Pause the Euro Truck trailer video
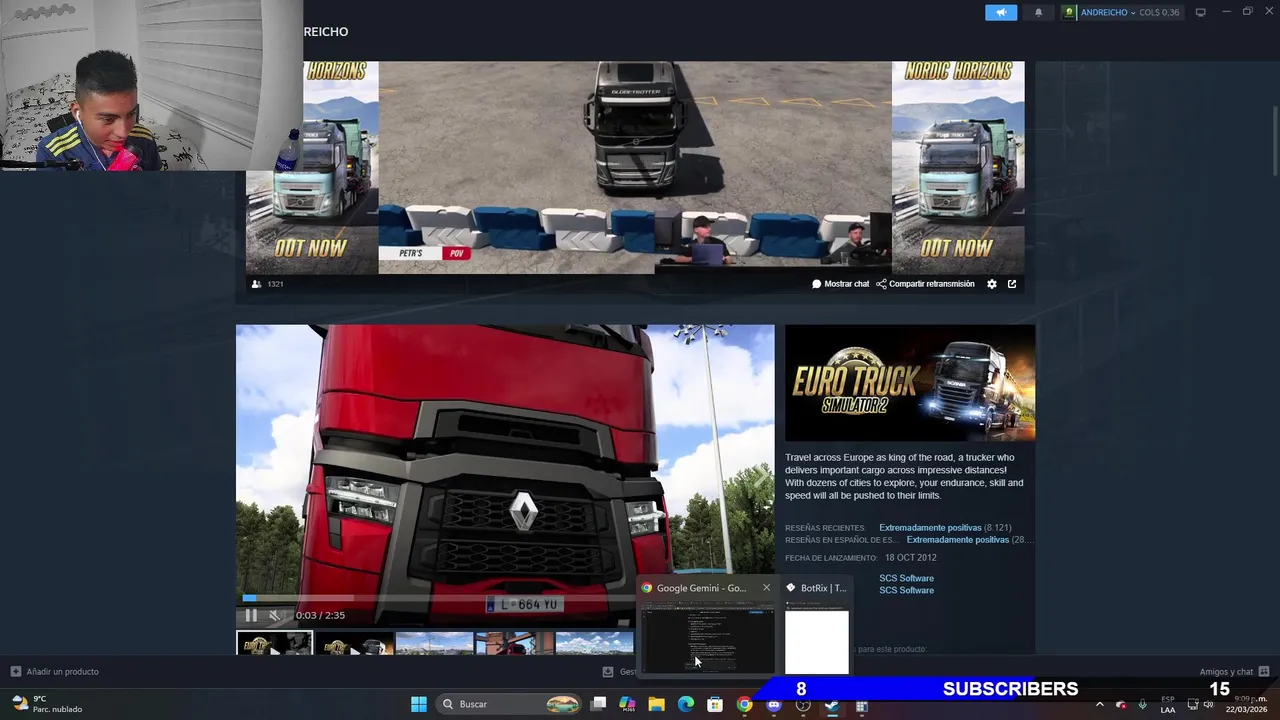Screen dimensions: 1280x720 coord(251,616)
